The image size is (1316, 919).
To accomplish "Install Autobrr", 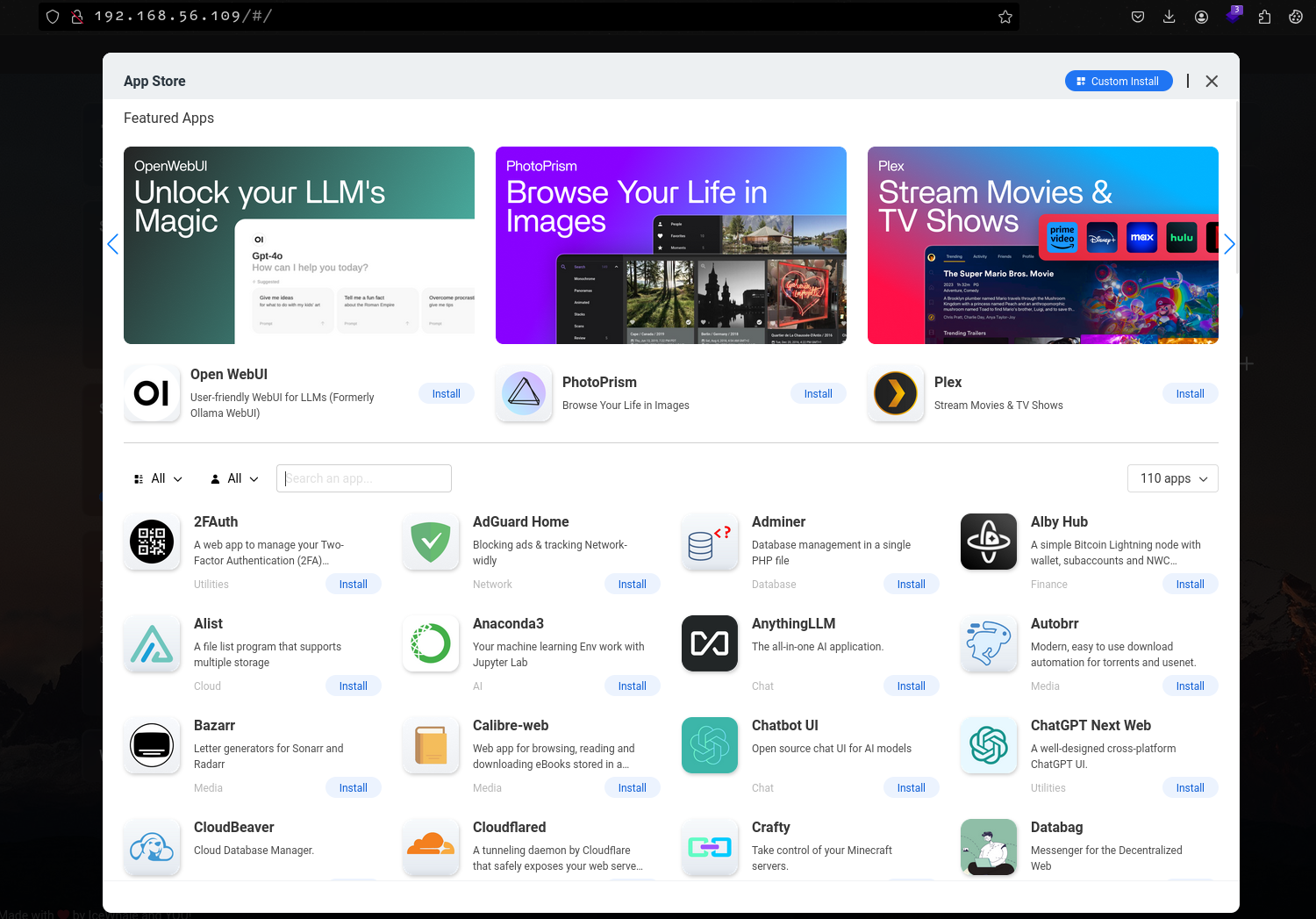I will pyautogui.click(x=1191, y=686).
